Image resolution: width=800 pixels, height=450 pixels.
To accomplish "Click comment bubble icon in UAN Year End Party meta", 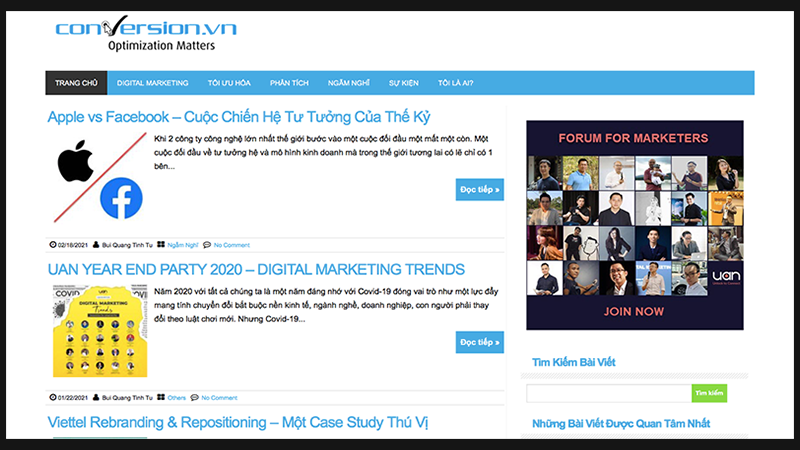I will (194, 397).
